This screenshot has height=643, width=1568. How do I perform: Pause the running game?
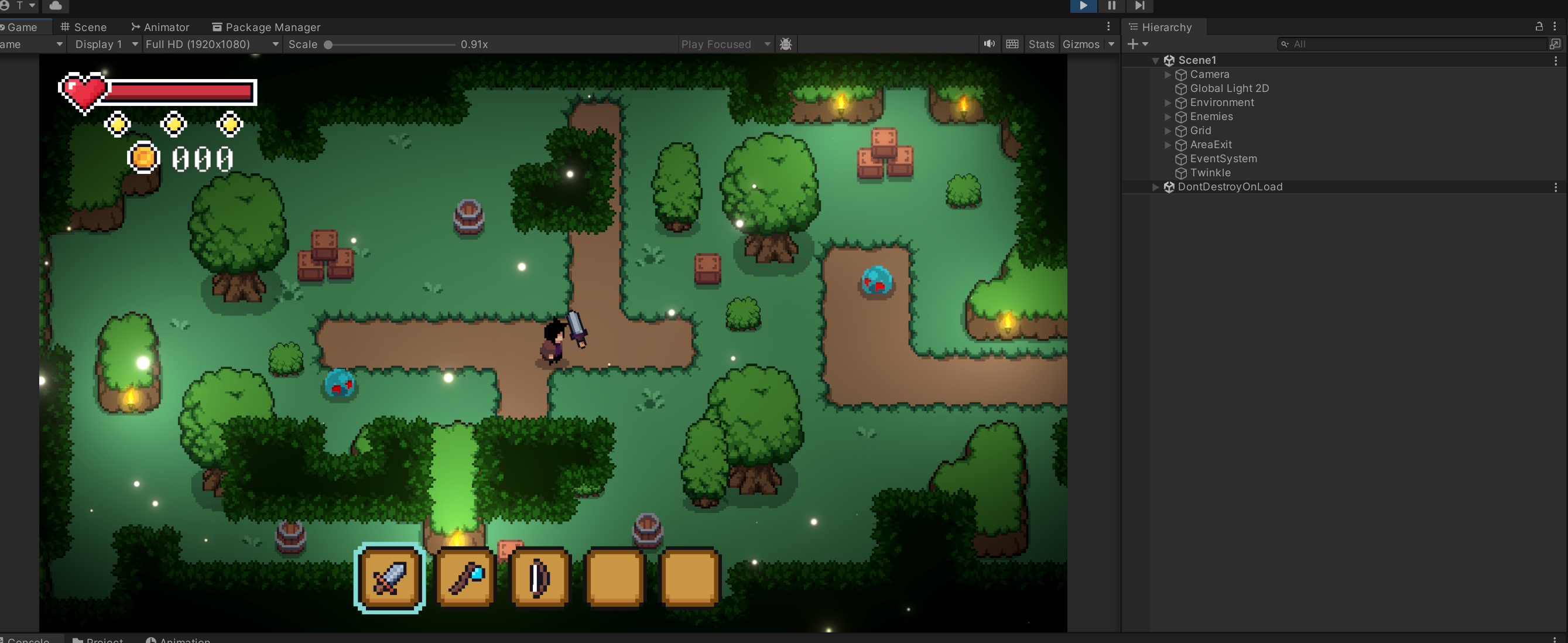(1111, 5)
